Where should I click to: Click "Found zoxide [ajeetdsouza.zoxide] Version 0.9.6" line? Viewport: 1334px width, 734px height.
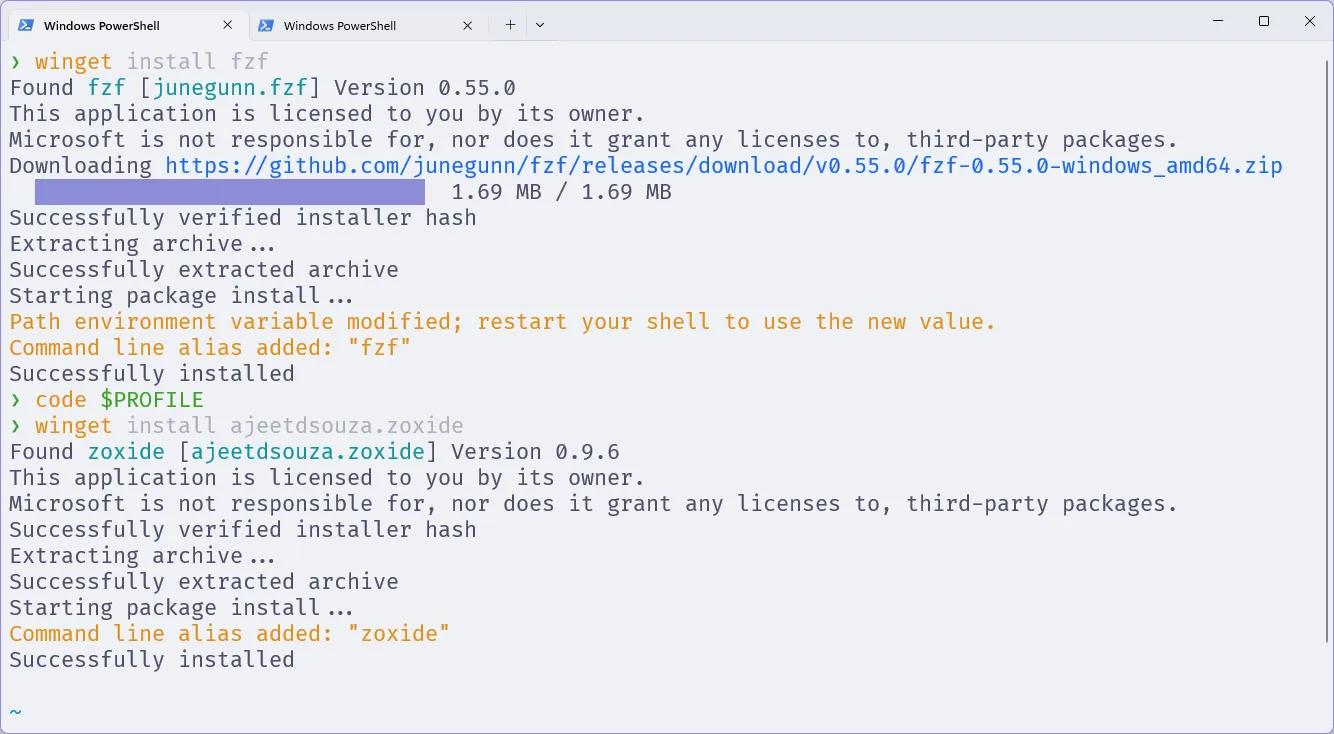click(315, 452)
